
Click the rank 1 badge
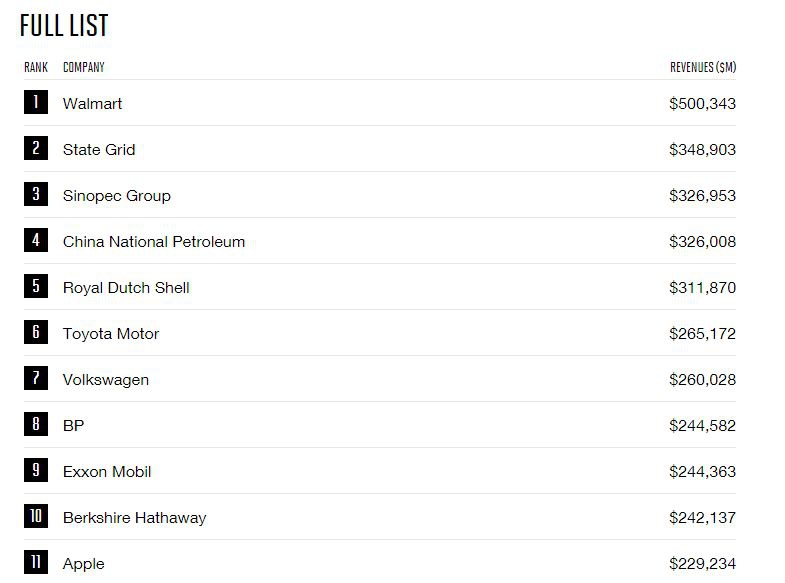coord(36,102)
